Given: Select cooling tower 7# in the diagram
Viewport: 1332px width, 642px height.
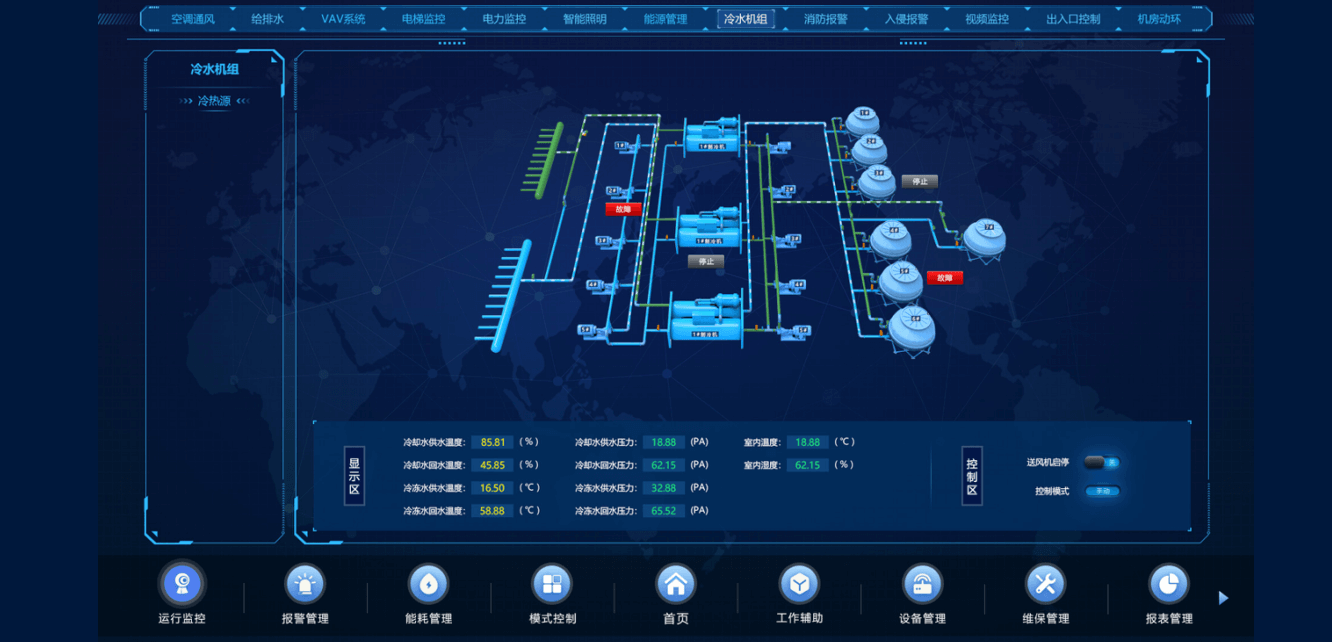Looking at the screenshot, I should click(984, 239).
